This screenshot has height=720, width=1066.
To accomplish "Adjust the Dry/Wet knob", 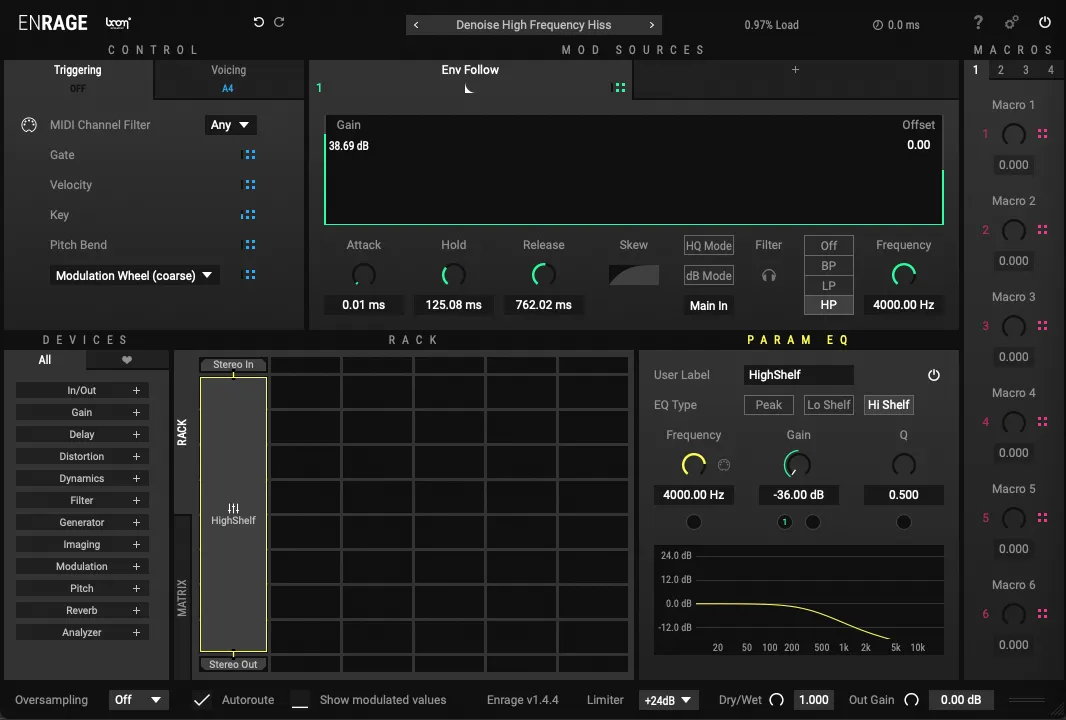I will point(776,700).
